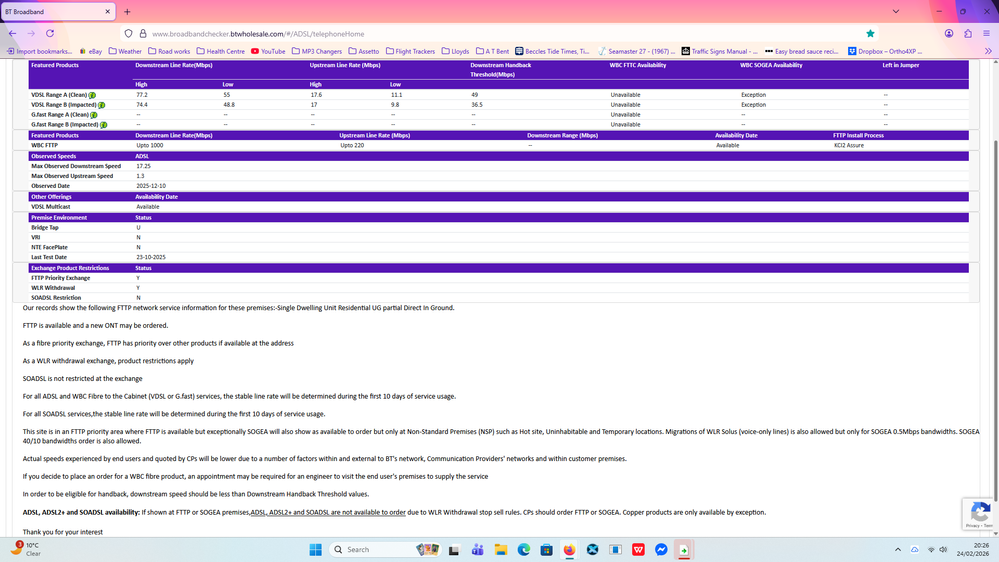Open WPS Office from the taskbar
The width and height of the screenshot is (999, 562).
[x=638, y=550]
